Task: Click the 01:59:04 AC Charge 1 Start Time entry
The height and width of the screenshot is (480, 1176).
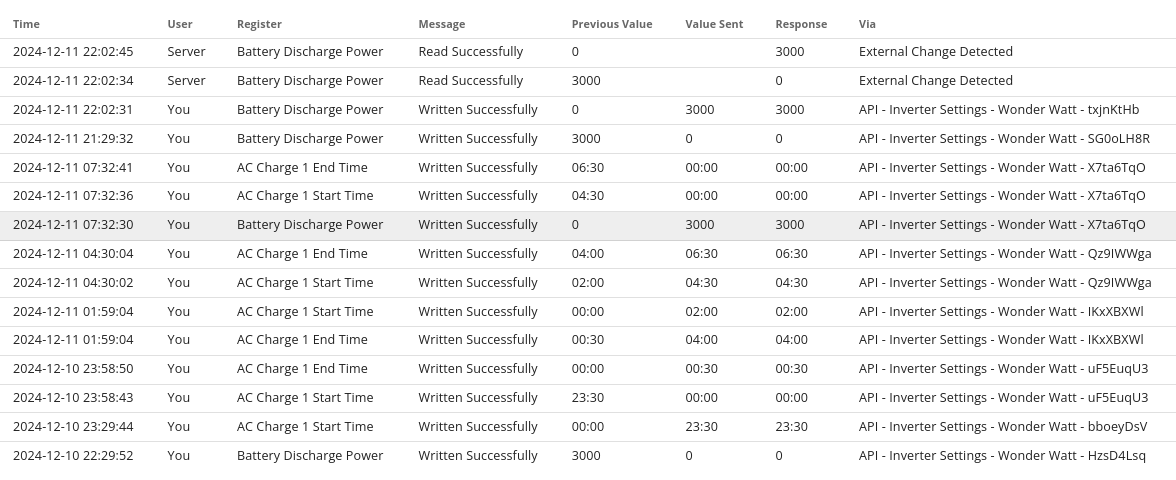Action: tap(305, 311)
